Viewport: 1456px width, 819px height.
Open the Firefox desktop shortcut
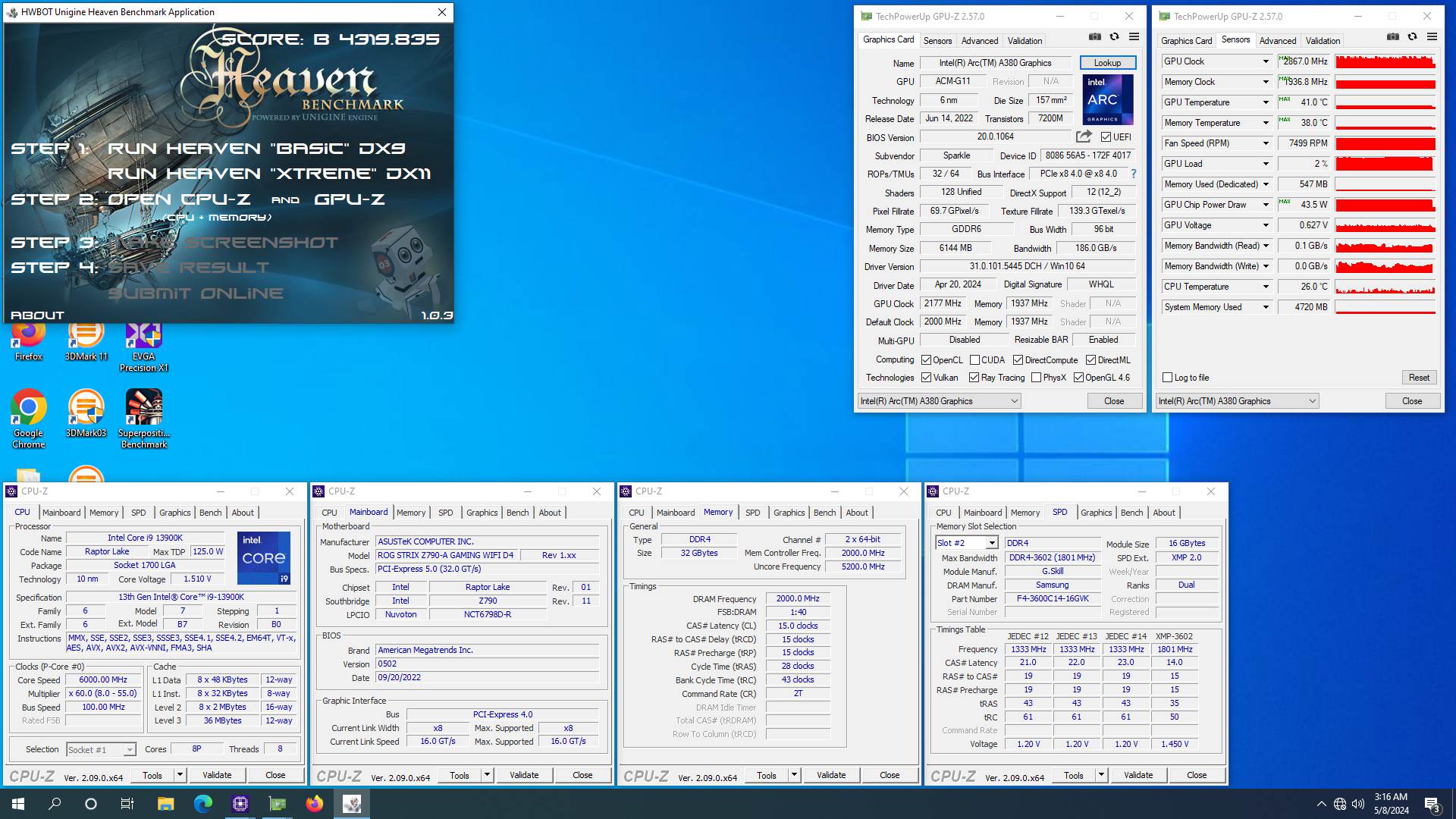point(28,341)
